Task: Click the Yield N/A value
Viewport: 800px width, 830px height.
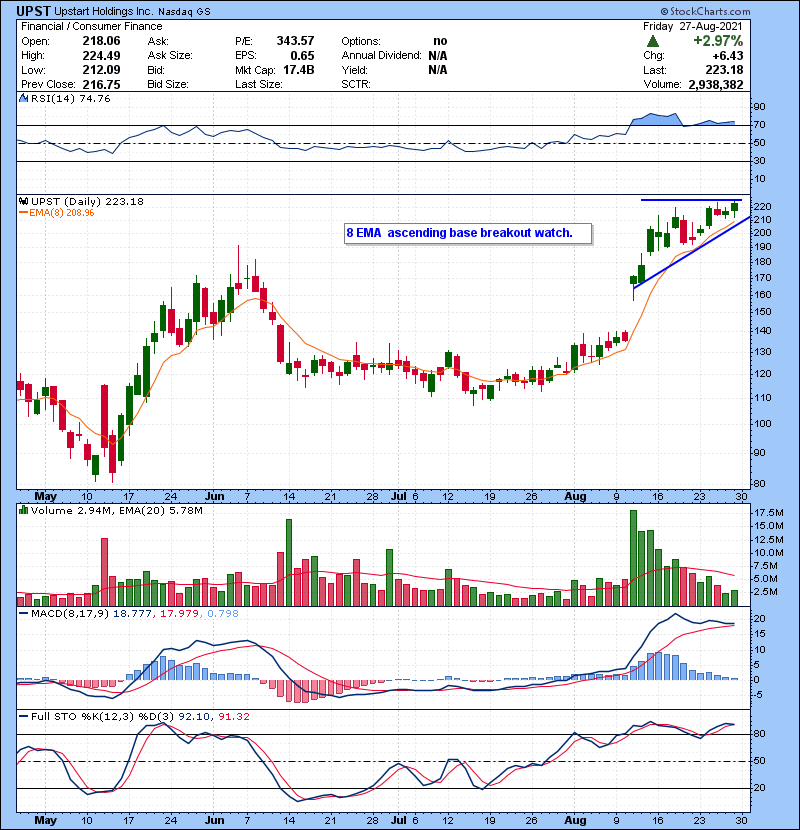Action: [x=438, y=70]
